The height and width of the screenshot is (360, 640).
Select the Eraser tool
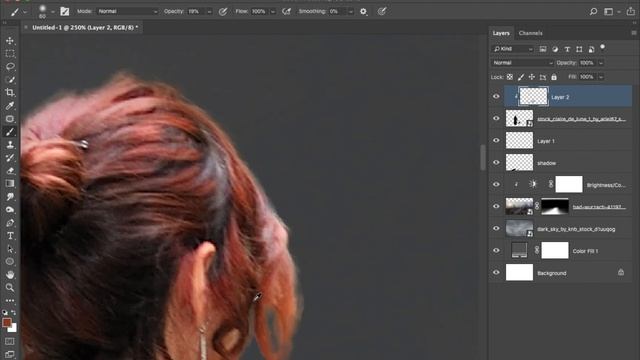click(10, 171)
